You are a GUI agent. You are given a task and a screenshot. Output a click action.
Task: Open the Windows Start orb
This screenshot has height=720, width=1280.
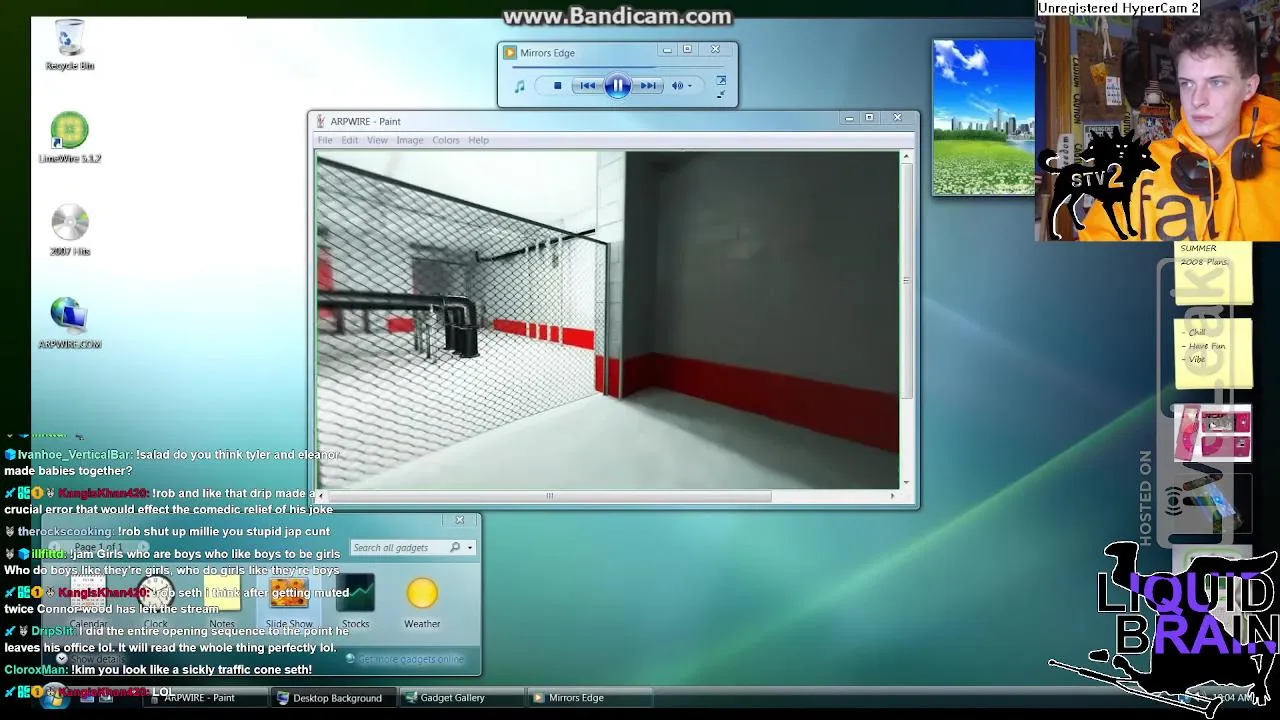53,698
